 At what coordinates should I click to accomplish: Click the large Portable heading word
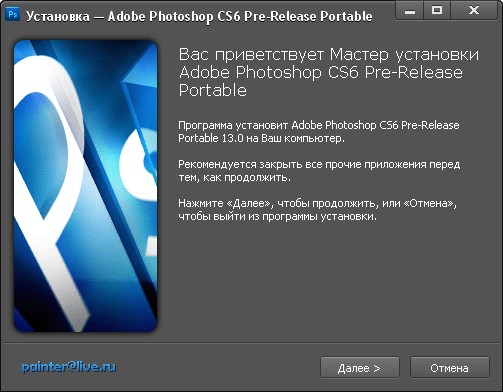[213, 90]
